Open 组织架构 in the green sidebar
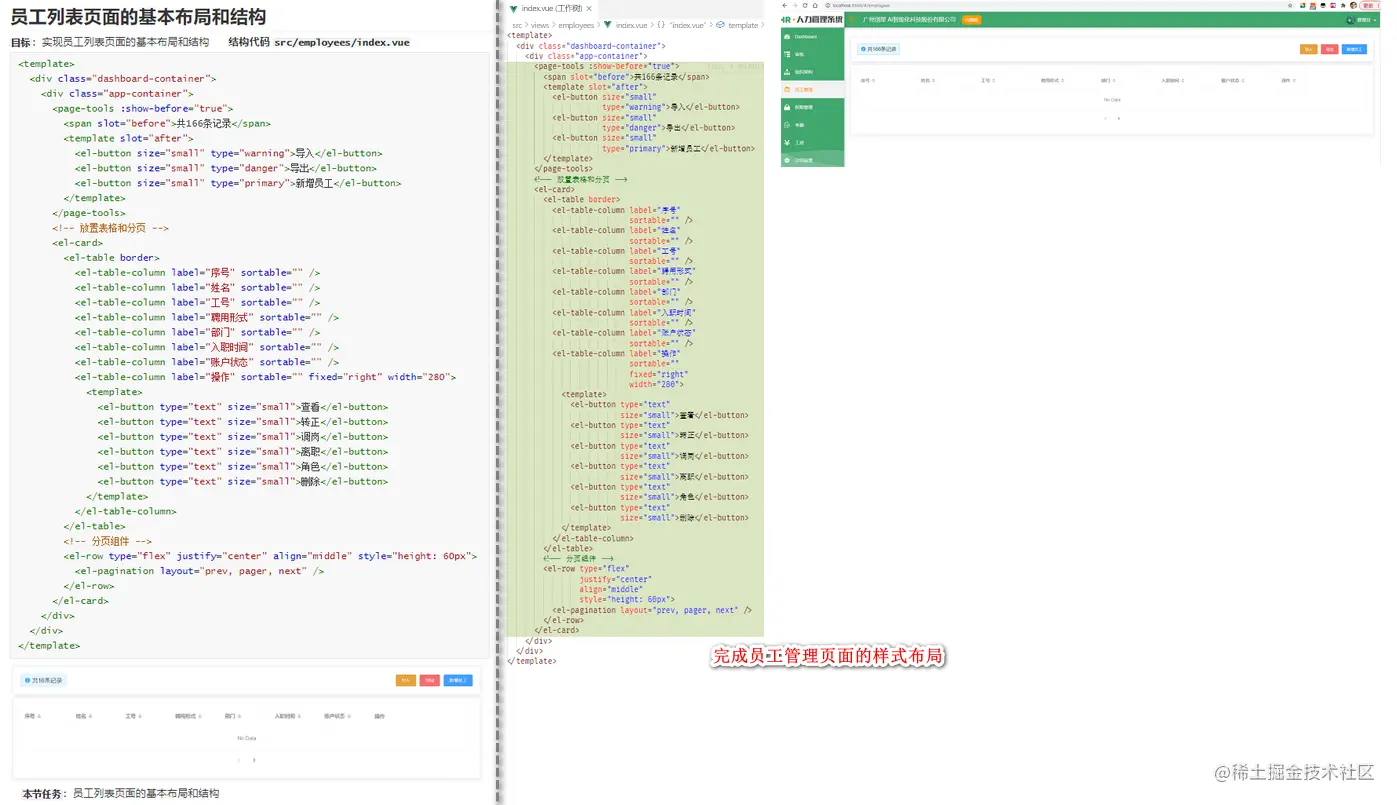The width and height of the screenshot is (1397, 805). point(812,72)
